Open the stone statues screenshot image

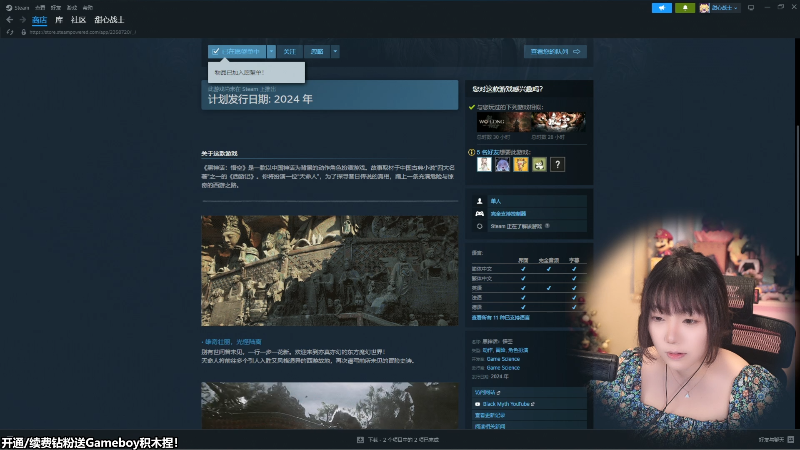pyautogui.click(x=330, y=271)
